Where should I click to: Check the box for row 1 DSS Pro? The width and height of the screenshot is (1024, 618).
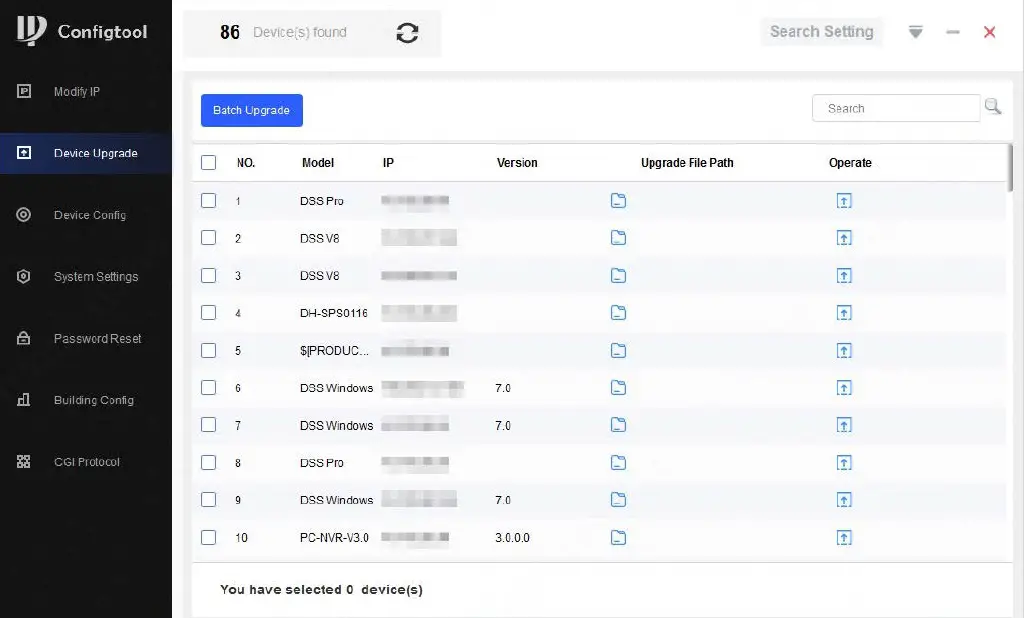click(x=208, y=201)
